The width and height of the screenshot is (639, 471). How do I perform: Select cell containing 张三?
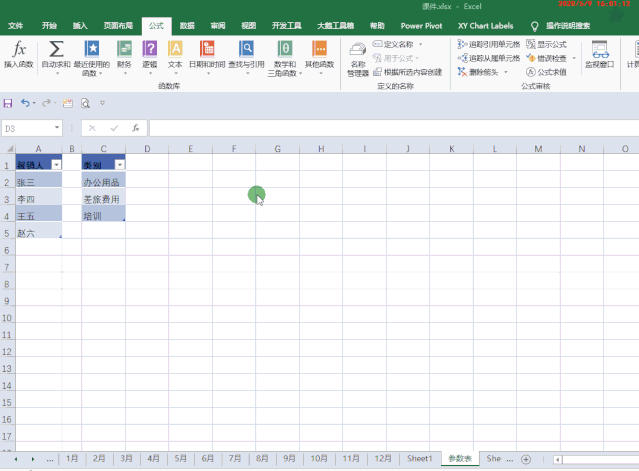(39, 180)
